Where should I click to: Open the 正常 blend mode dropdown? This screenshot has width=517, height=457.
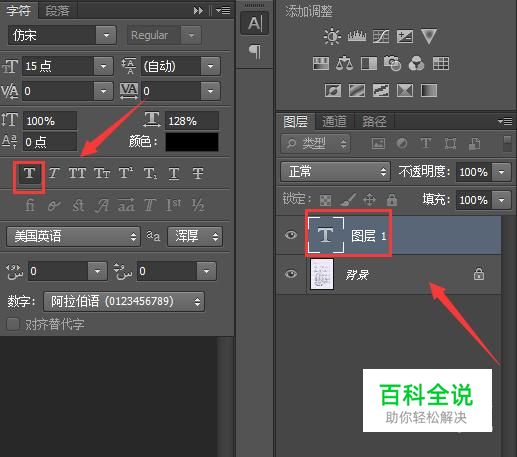pos(335,172)
